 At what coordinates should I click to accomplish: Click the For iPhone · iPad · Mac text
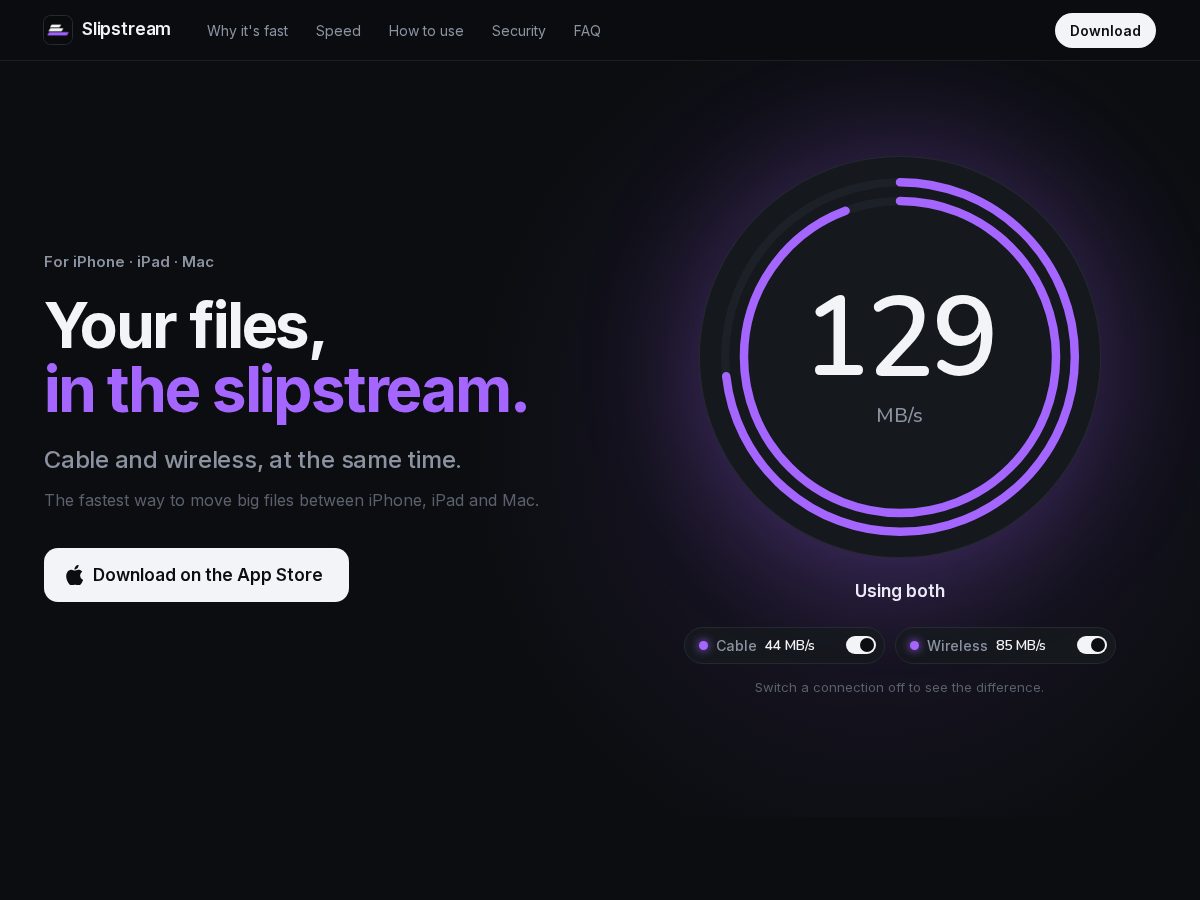pos(129,262)
